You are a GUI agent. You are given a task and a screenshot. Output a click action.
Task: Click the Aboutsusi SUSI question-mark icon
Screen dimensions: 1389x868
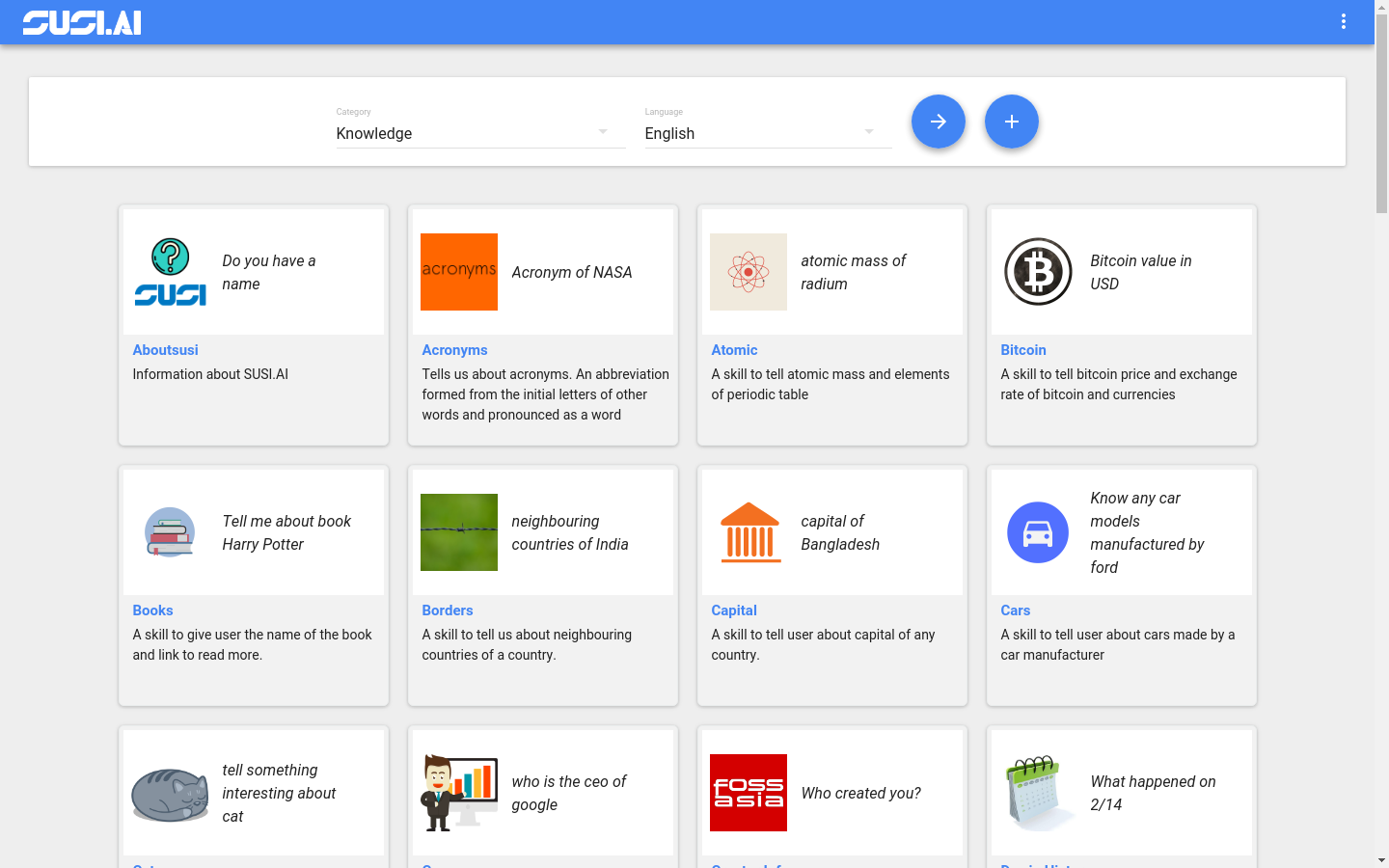point(170,272)
